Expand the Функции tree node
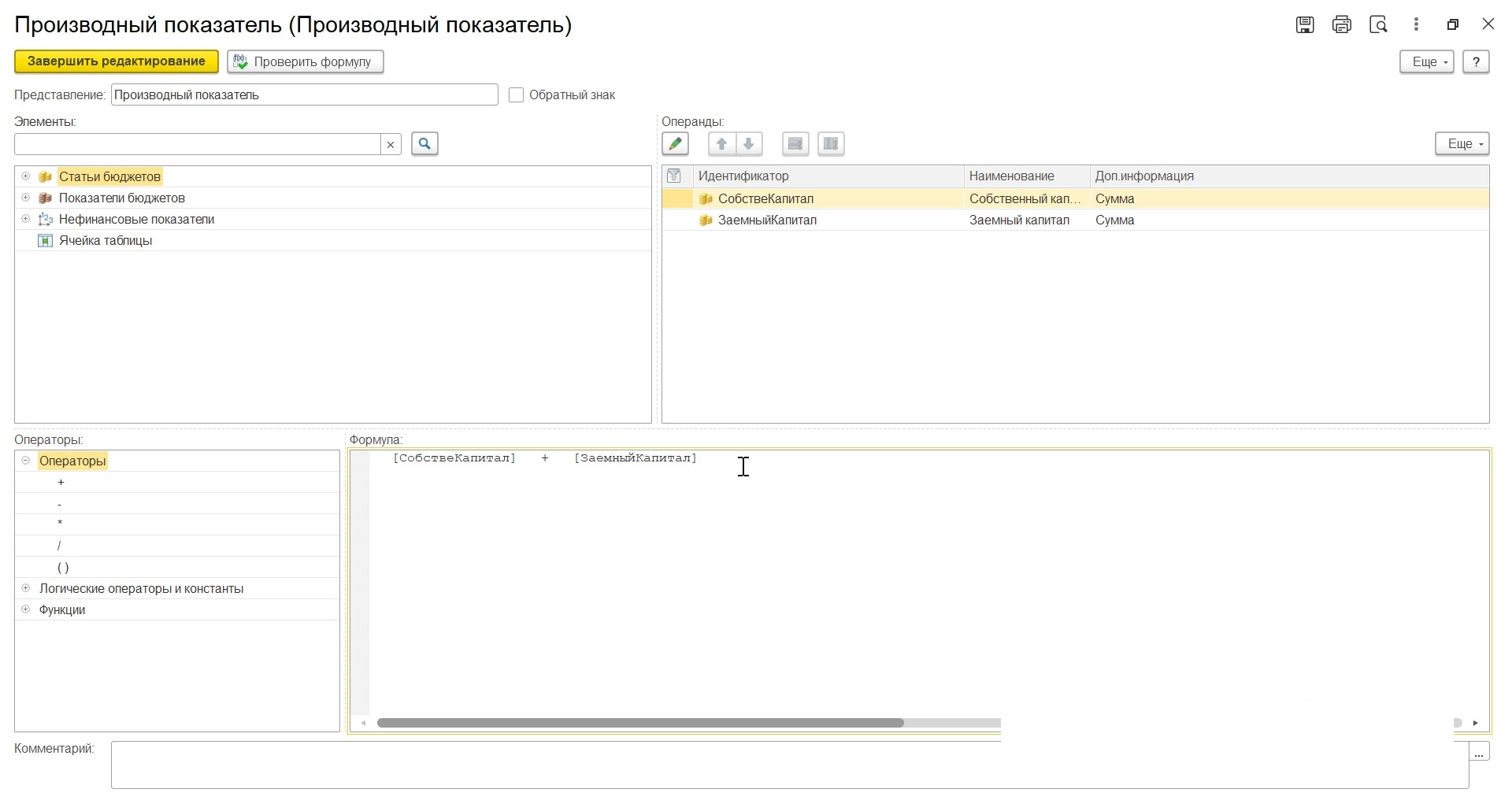 coord(25,609)
